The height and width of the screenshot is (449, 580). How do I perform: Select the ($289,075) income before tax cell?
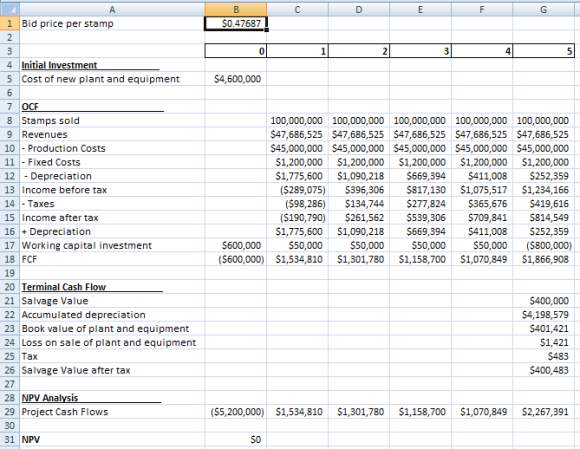[297, 190]
